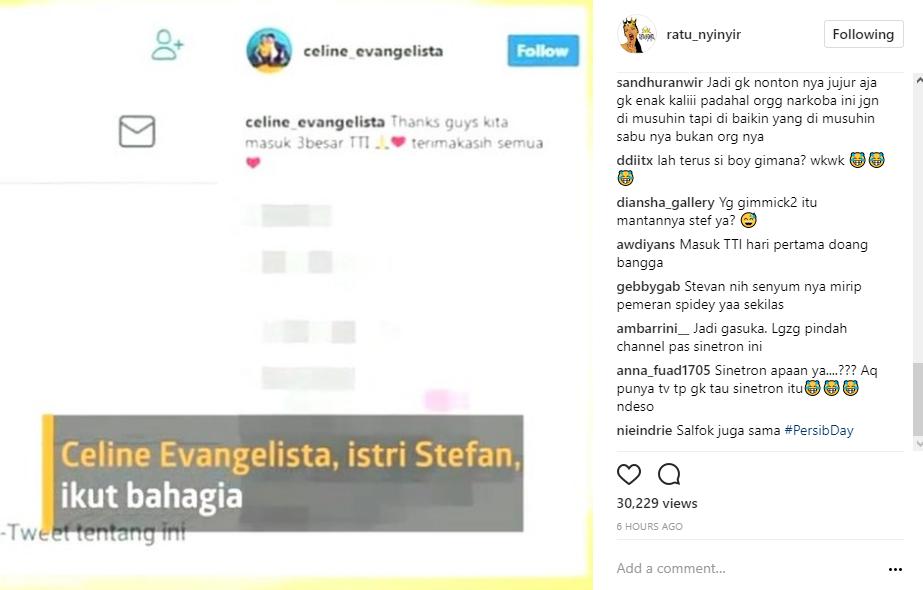Open celine_evangelista avatar in the video
Image resolution: width=923 pixels, height=590 pixels.
pyautogui.click(x=269, y=51)
